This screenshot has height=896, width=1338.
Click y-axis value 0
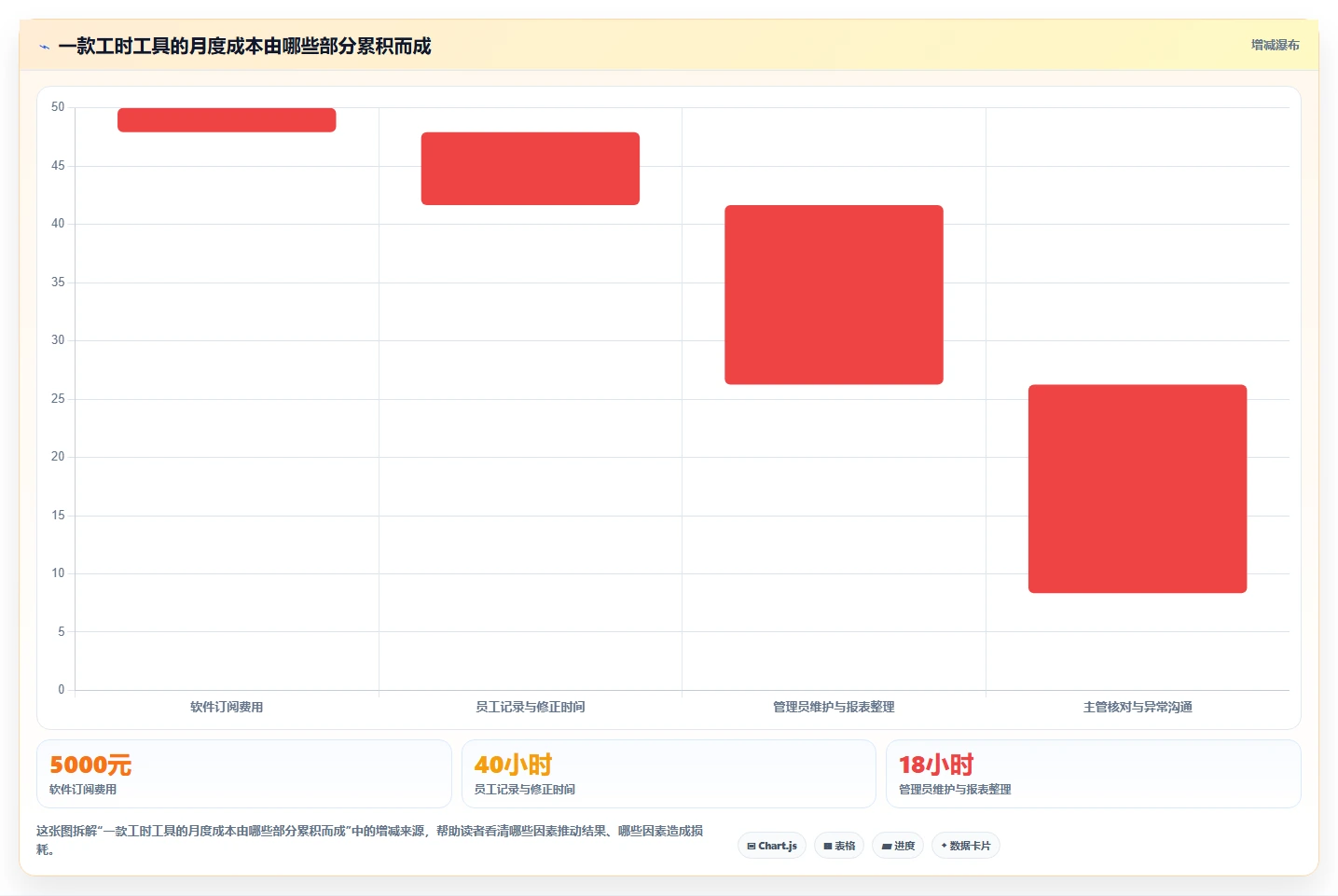tap(62, 690)
